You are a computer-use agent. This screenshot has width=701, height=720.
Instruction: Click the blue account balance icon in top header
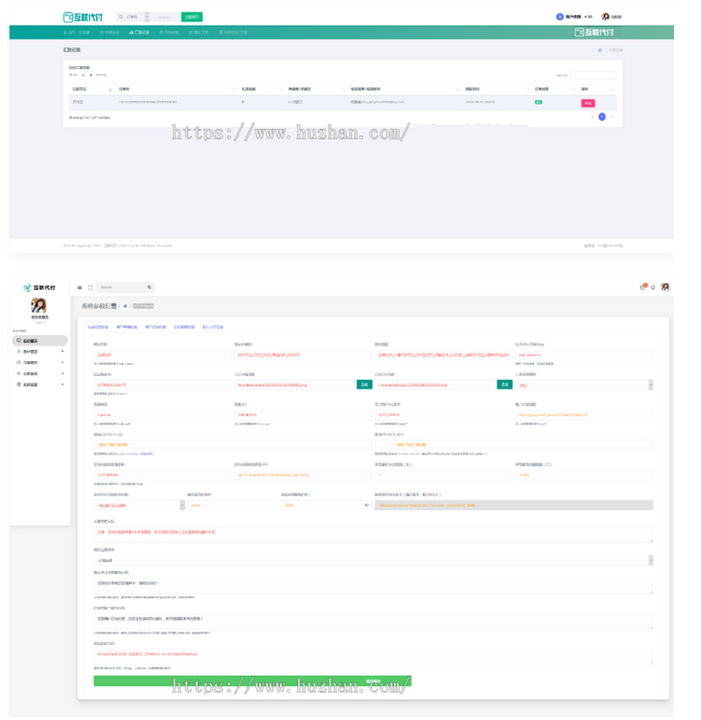pos(560,17)
